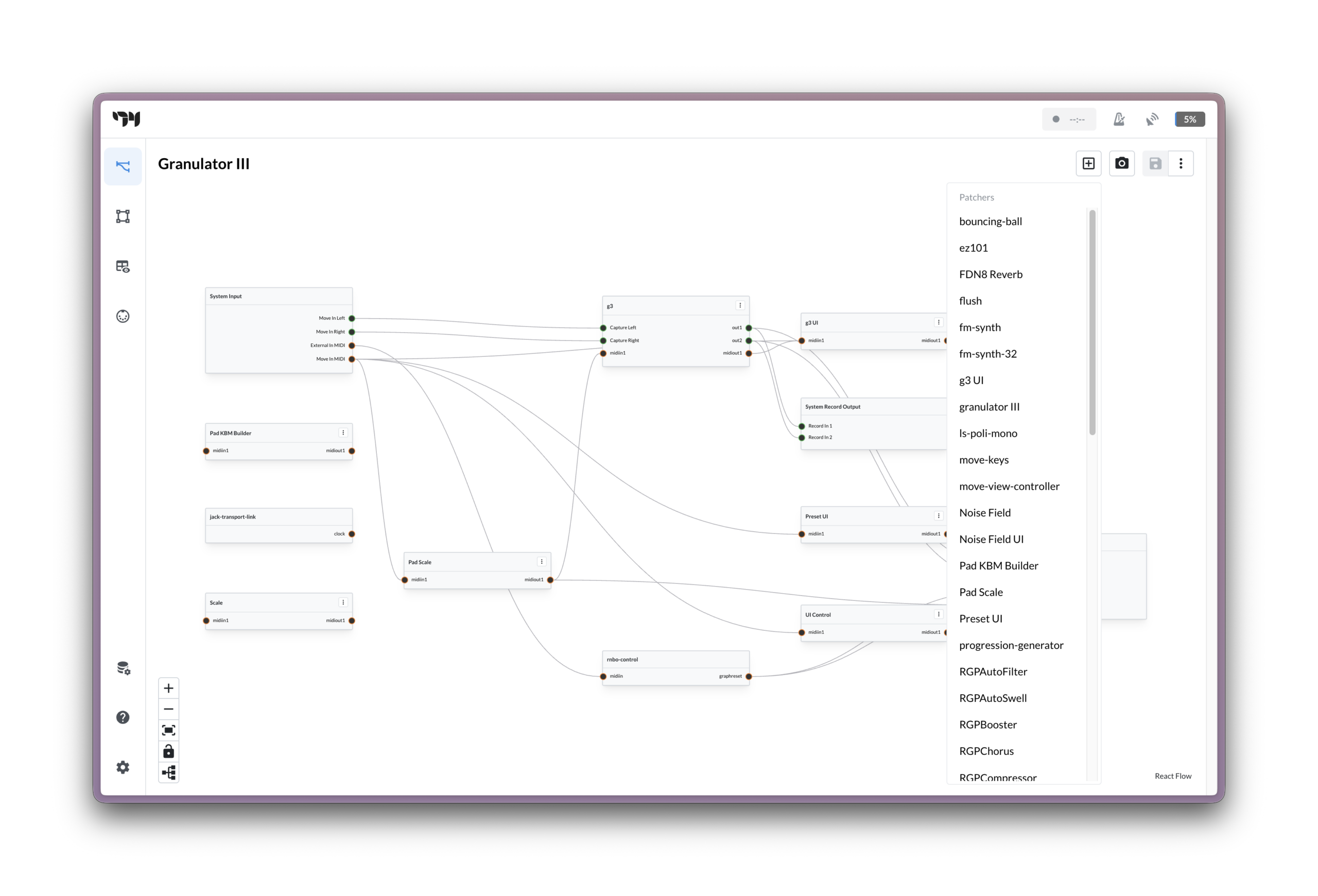Click the save graph floppy icon

point(1155,163)
